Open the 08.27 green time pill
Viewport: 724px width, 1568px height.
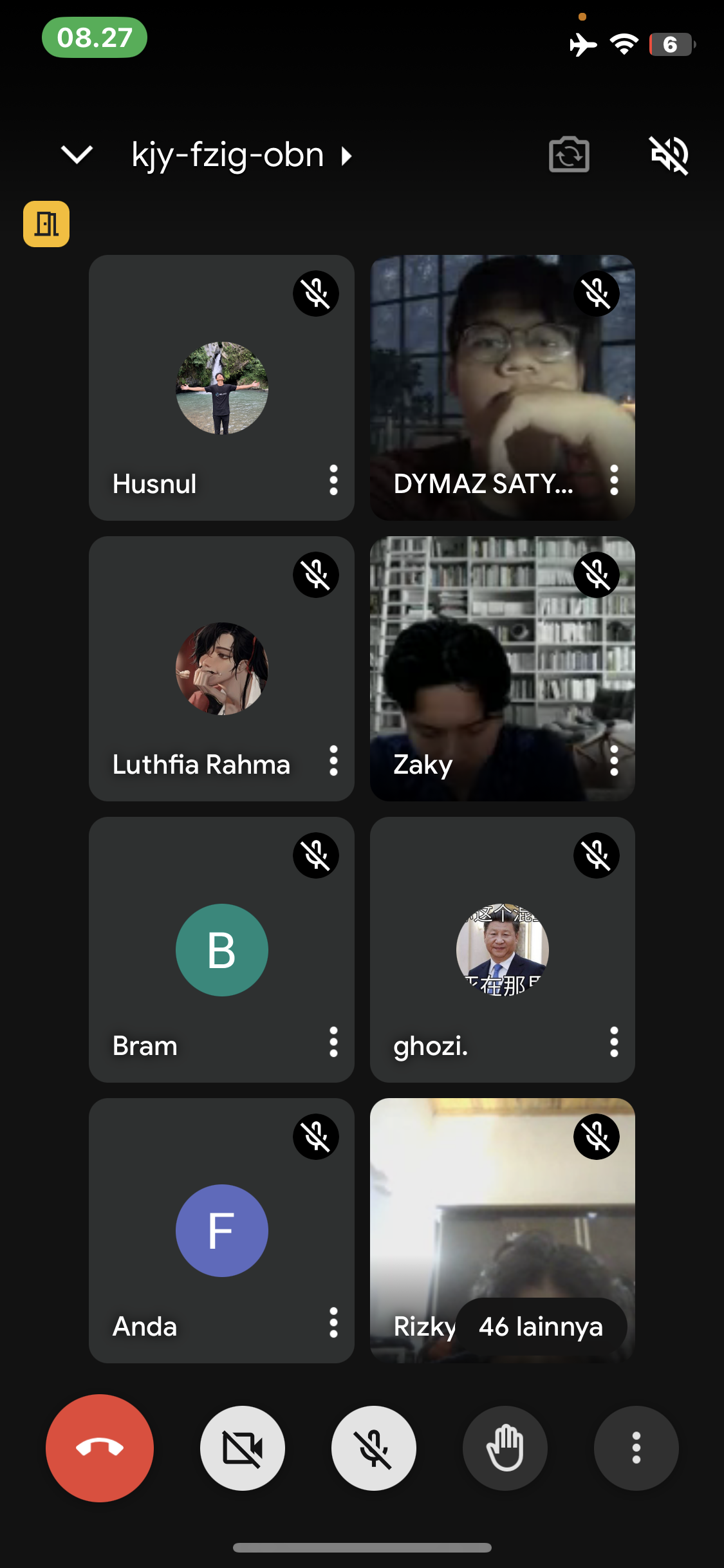[x=95, y=37]
